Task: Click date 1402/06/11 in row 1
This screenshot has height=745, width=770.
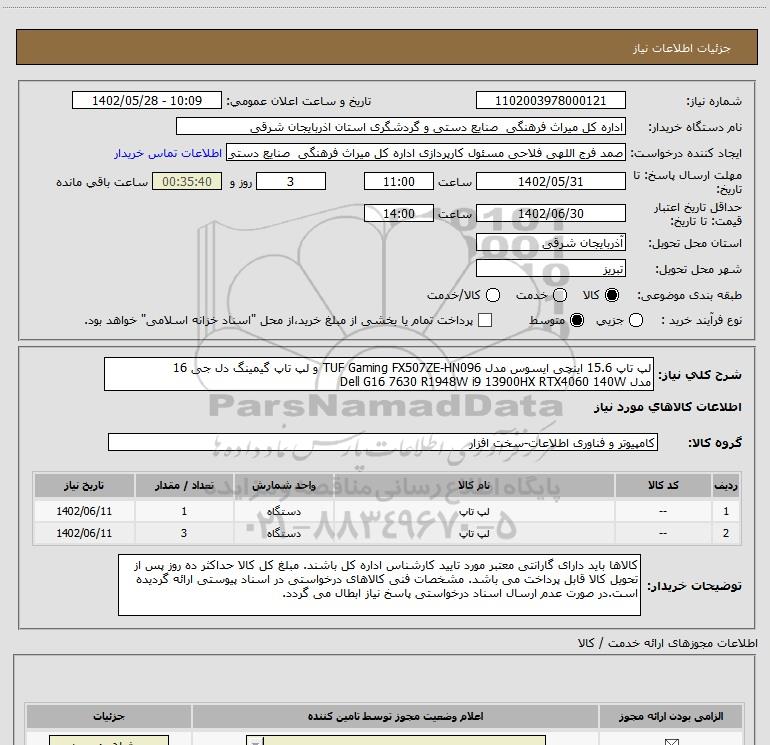Action: [x=84, y=511]
